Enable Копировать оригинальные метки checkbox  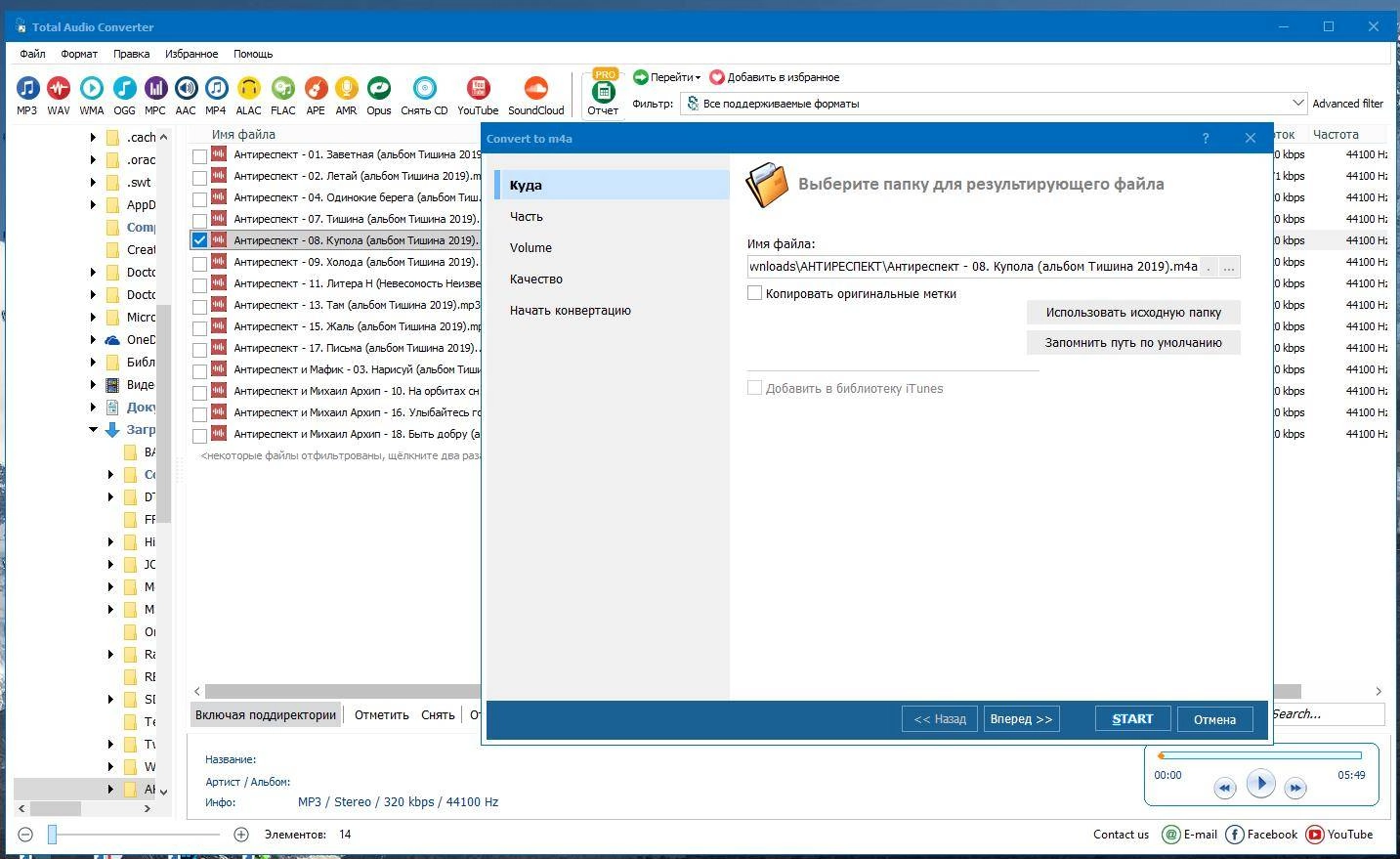point(754,293)
